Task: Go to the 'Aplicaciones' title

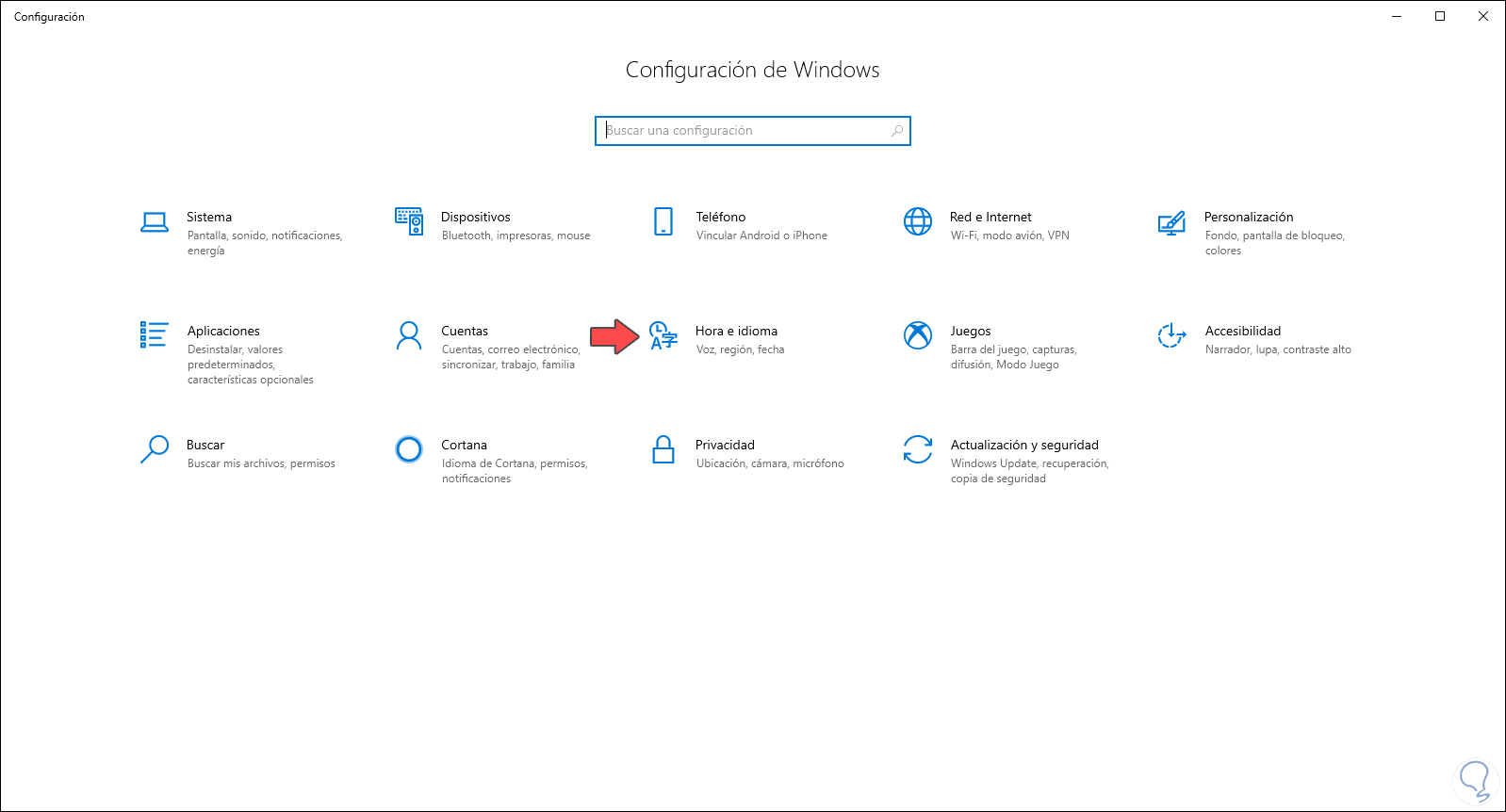Action: 223,331
